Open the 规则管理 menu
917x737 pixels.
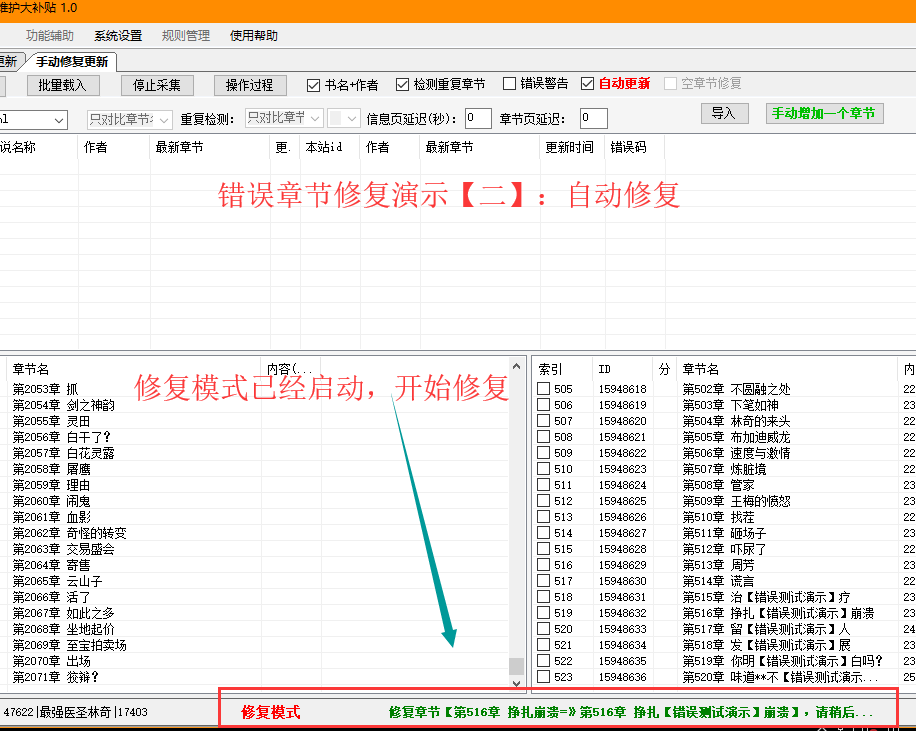[x=186, y=36]
